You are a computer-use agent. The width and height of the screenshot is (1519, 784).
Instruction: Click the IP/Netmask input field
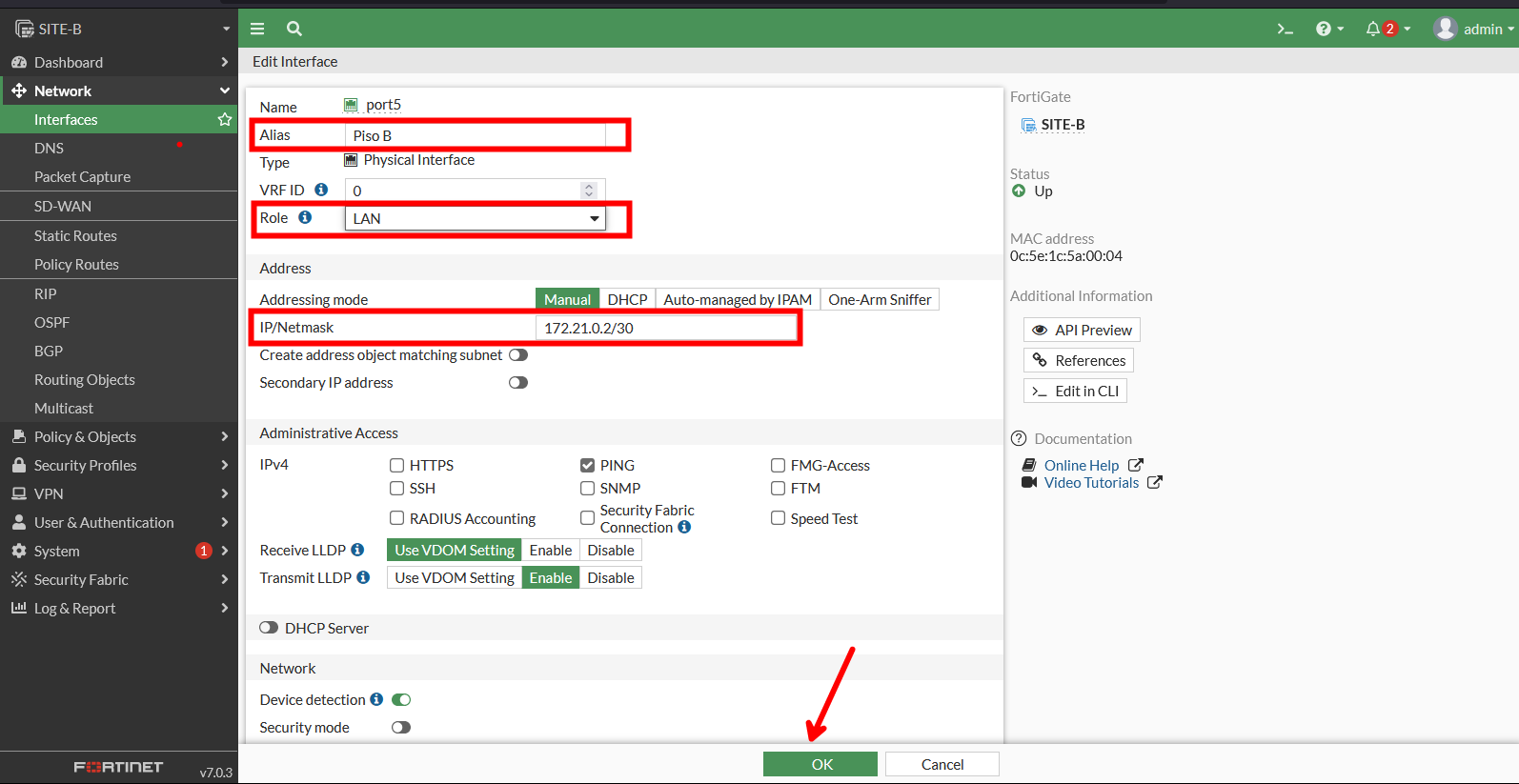666,328
